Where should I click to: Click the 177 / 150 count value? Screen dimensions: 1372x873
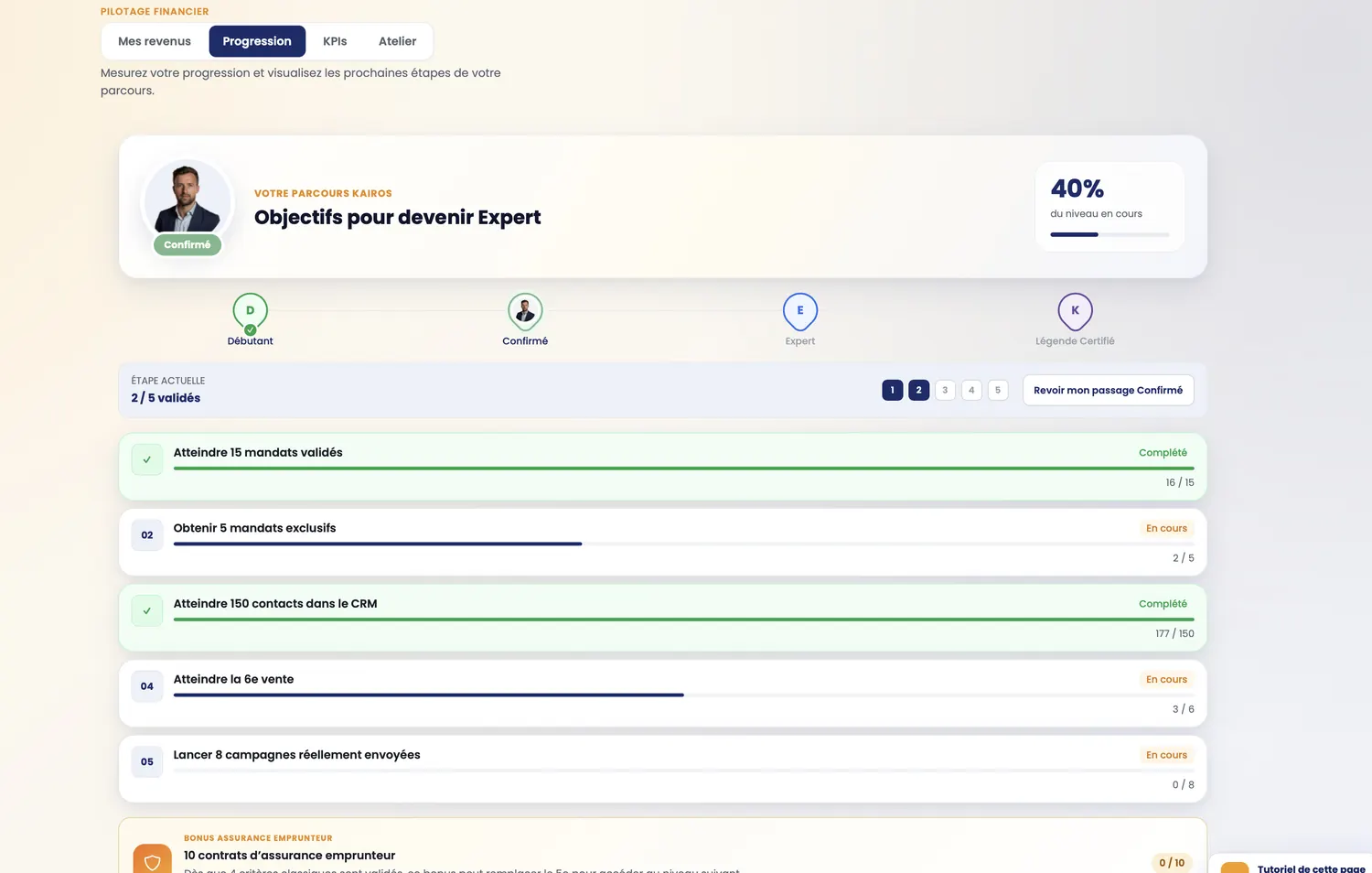(1174, 633)
